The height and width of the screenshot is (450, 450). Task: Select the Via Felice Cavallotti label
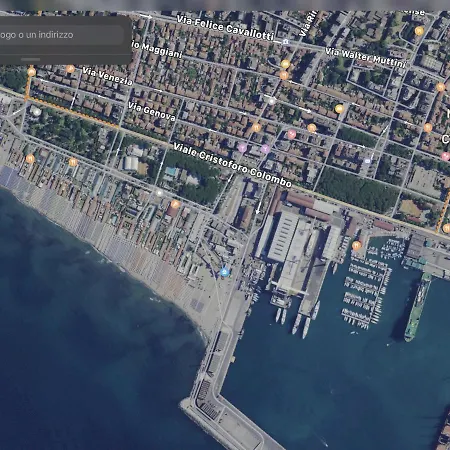(225, 28)
